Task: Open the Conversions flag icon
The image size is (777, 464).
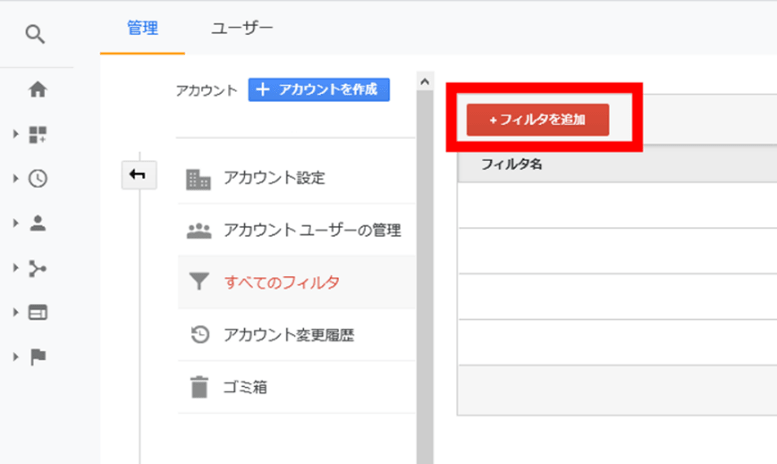Action: [x=38, y=356]
